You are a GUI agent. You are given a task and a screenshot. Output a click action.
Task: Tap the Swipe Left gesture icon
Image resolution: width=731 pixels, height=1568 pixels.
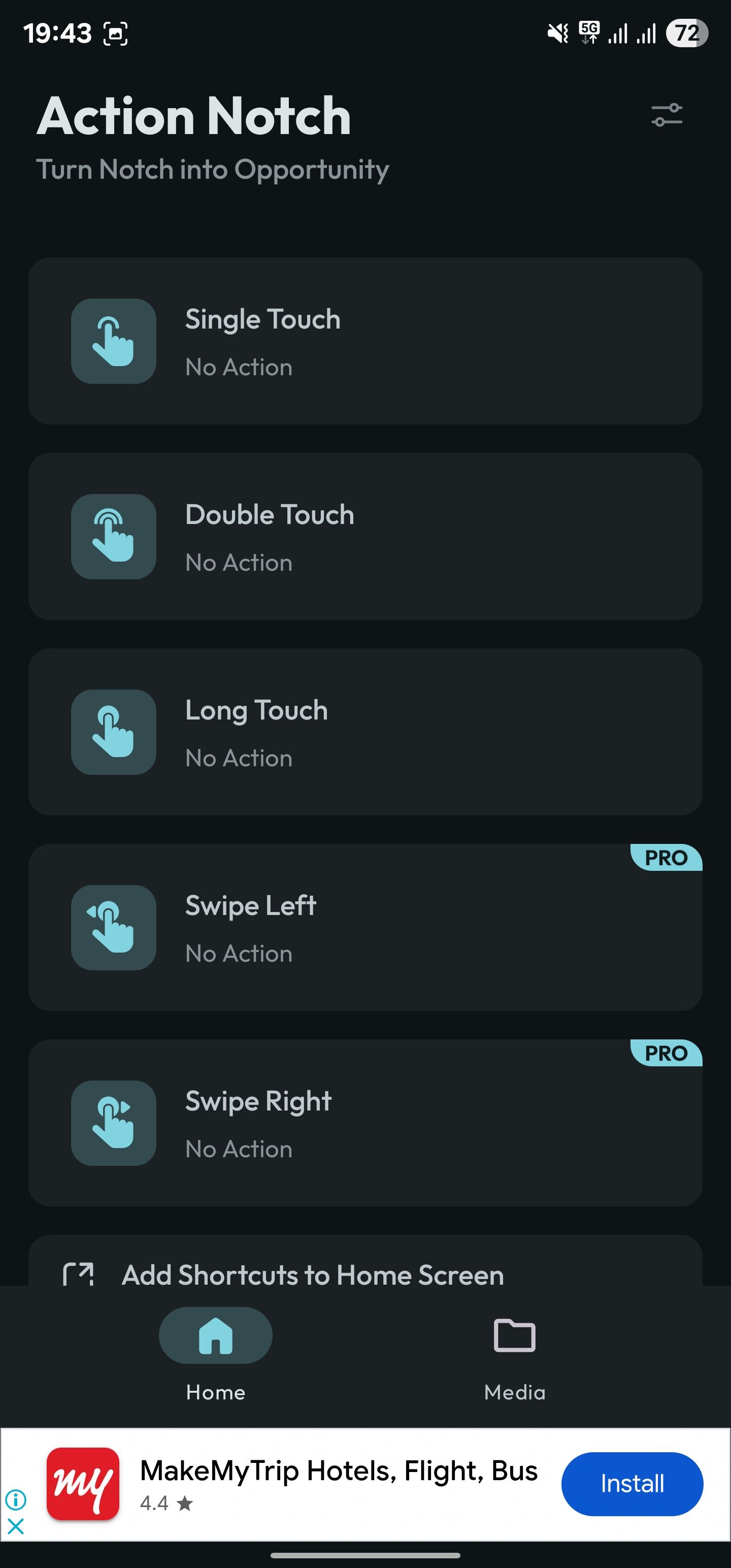tap(113, 927)
